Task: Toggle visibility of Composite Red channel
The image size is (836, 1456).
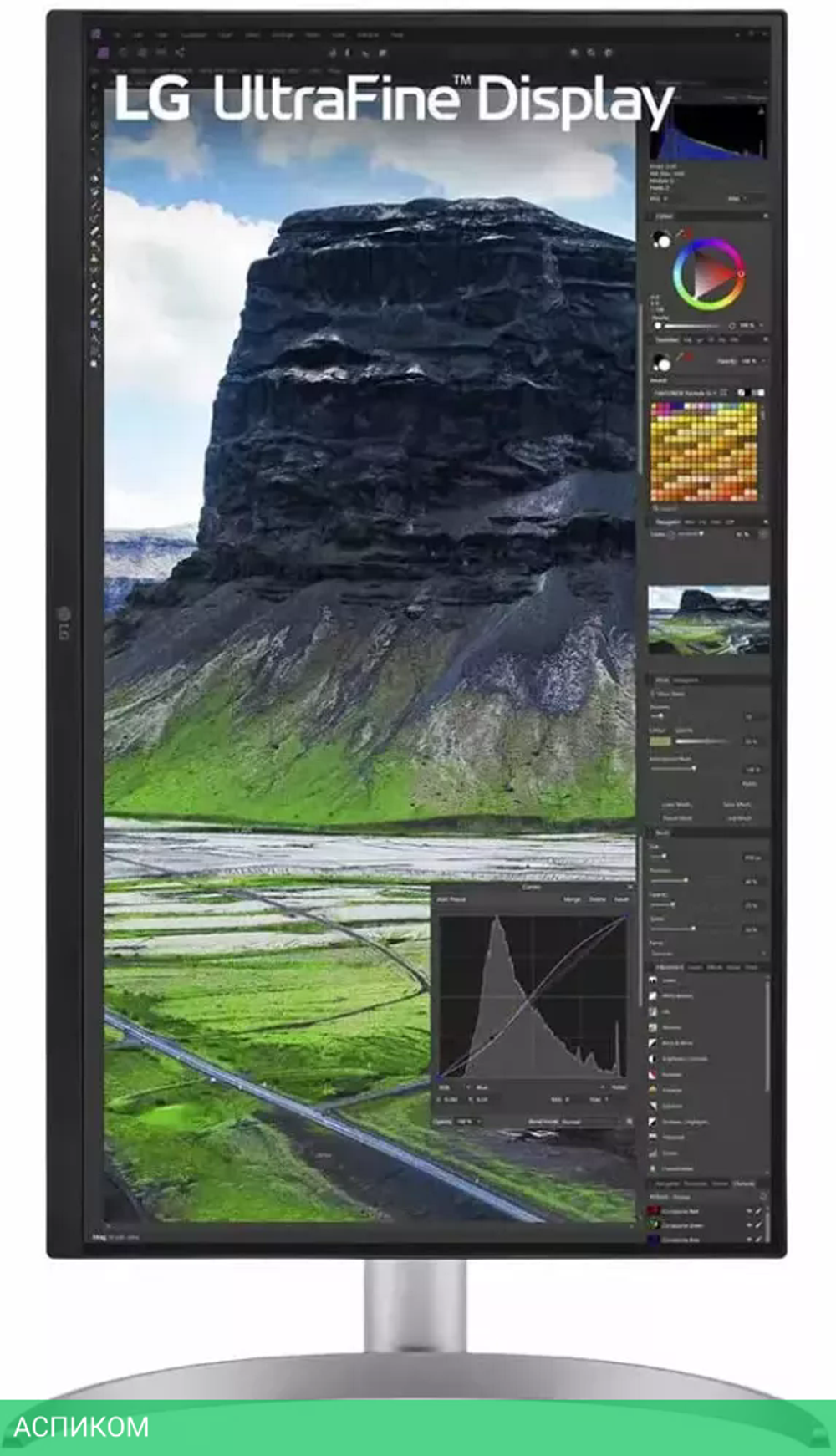Action: pos(749,1211)
